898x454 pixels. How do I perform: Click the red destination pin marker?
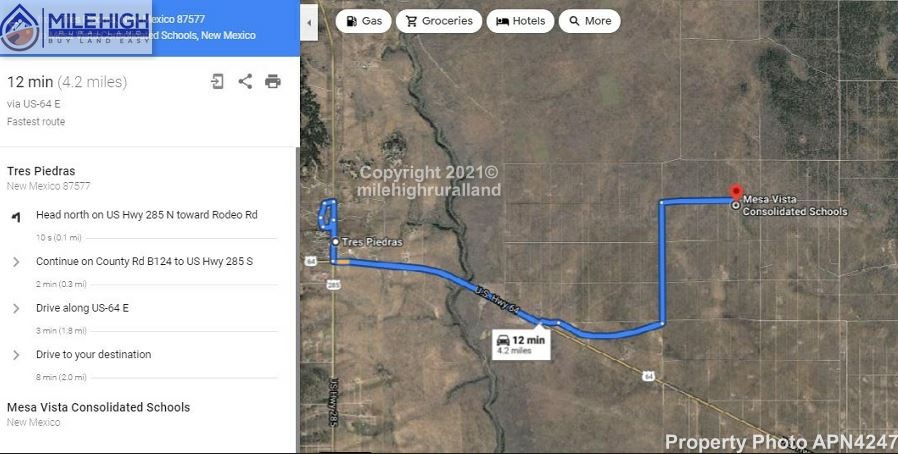[x=736, y=192]
